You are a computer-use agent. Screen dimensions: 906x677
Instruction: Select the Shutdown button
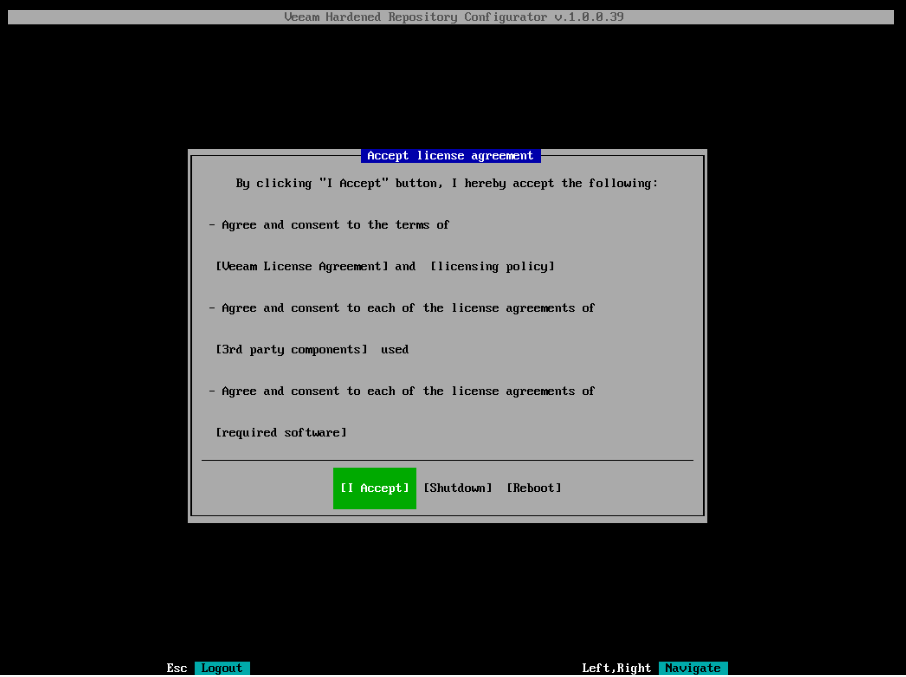(458, 488)
